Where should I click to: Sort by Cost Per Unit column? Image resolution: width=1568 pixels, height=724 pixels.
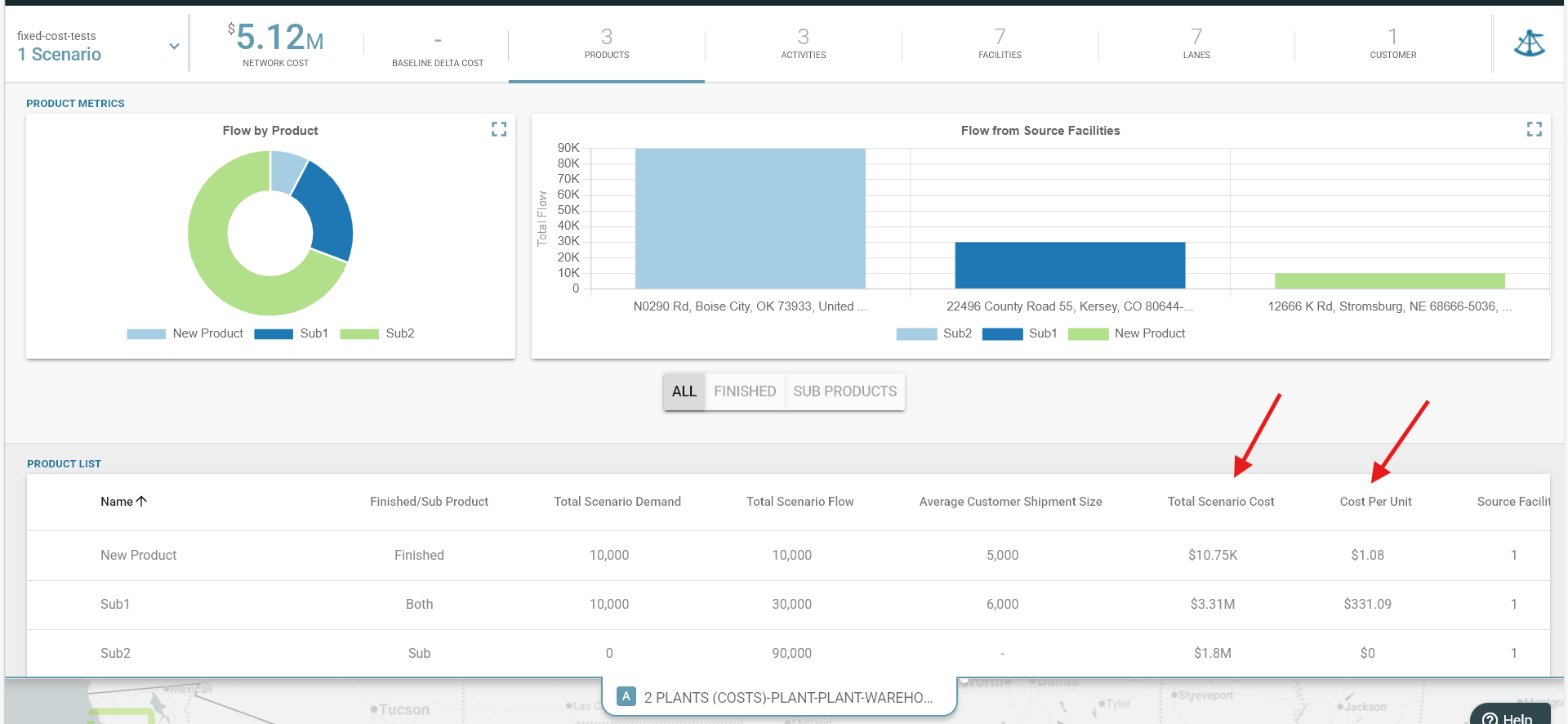(x=1375, y=502)
